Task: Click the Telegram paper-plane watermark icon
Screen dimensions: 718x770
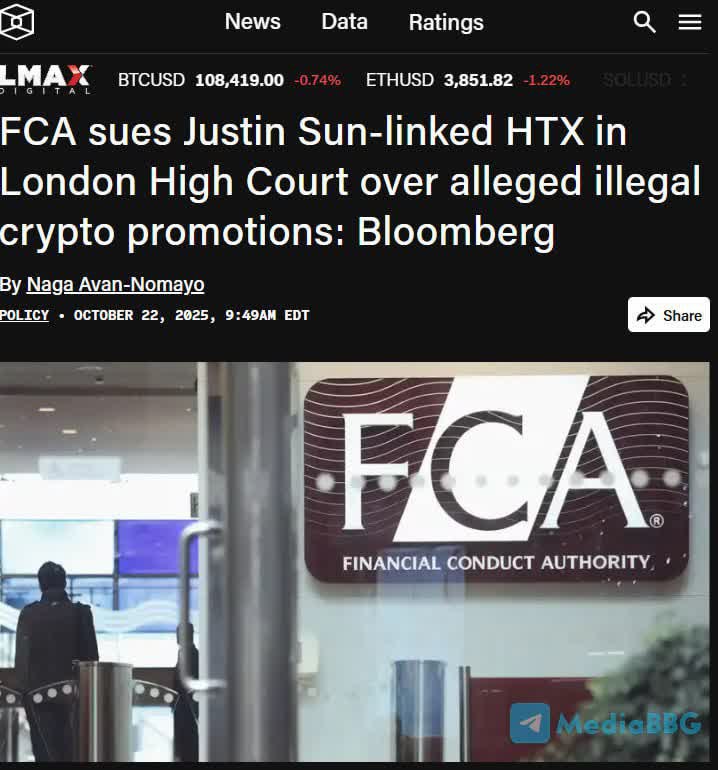Action: pyautogui.click(x=529, y=723)
